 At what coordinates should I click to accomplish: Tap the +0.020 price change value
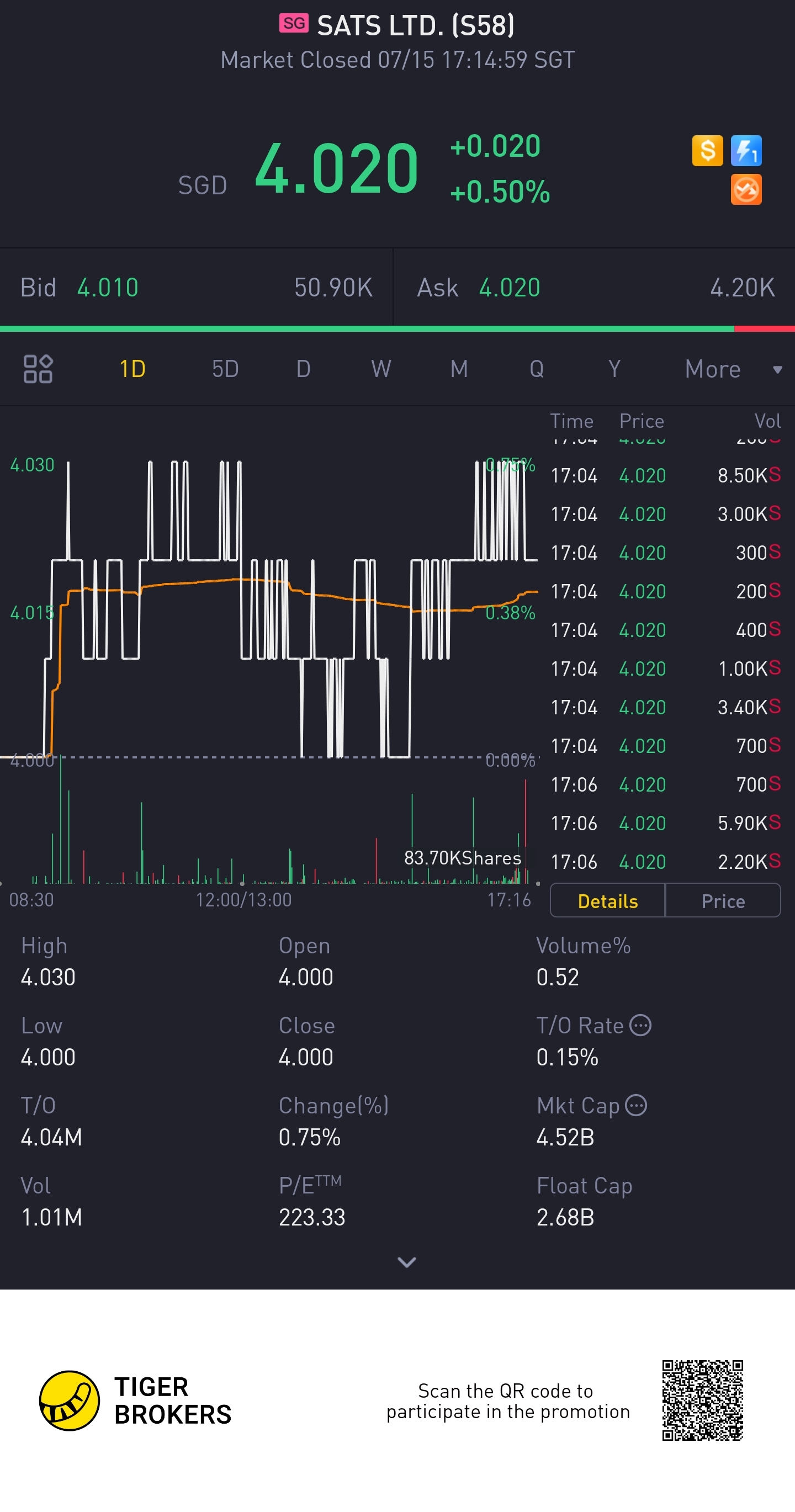[x=495, y=146]
